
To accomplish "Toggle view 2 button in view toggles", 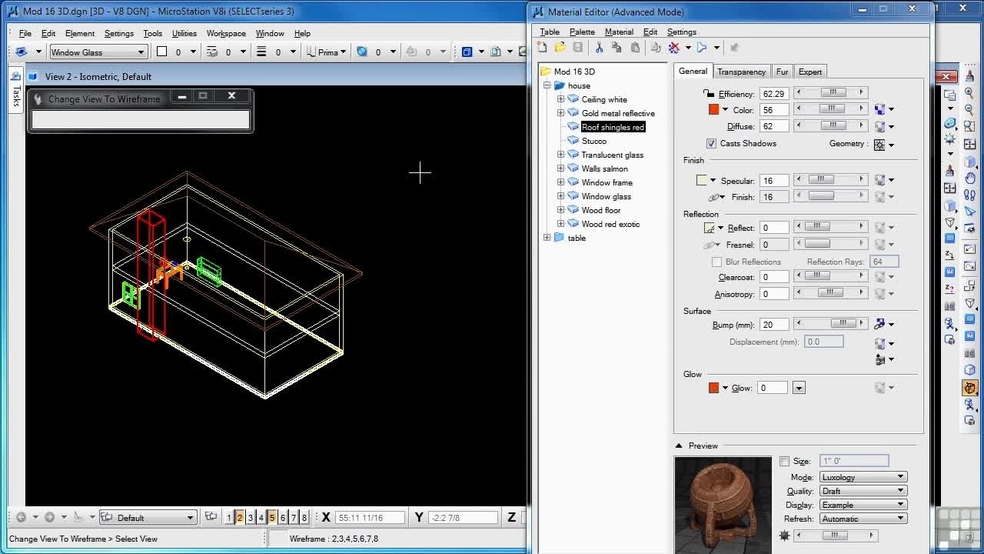I will pos(240,518).
